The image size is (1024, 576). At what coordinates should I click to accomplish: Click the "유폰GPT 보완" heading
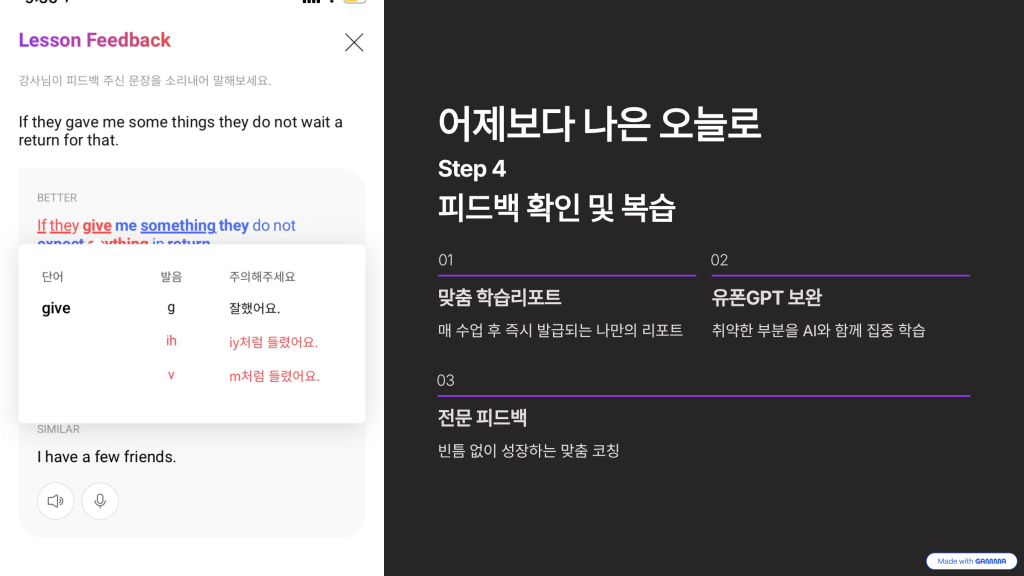[x=767, y=297]
